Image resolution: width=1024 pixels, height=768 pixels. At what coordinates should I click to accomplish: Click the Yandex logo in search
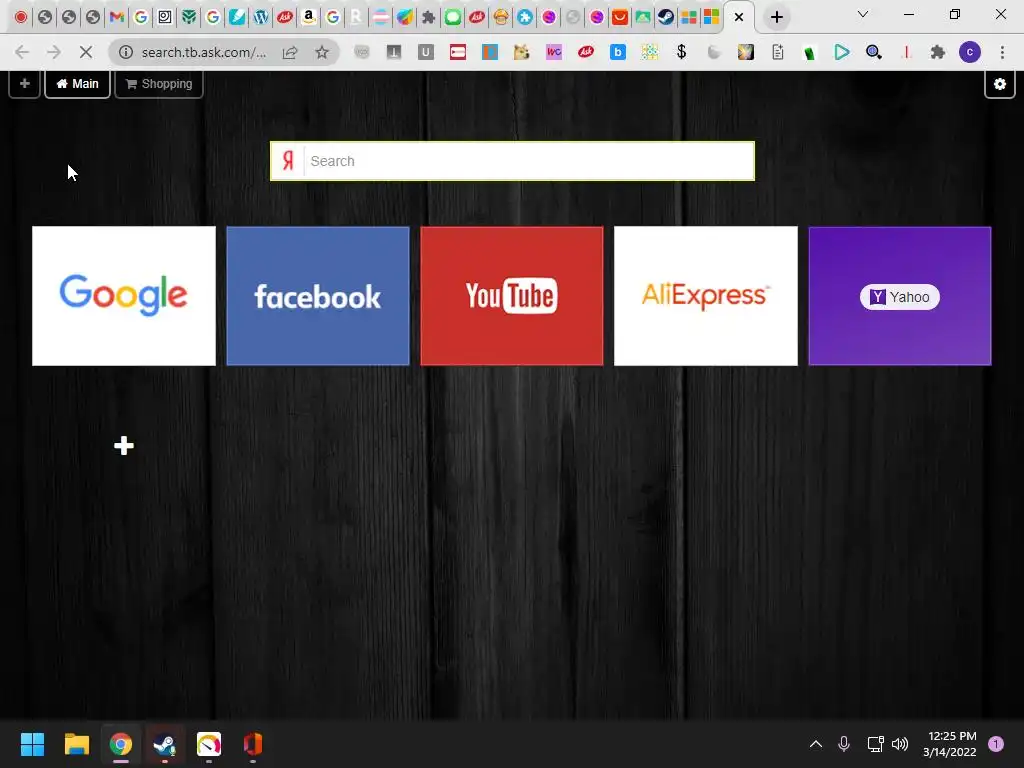(288, 161)
